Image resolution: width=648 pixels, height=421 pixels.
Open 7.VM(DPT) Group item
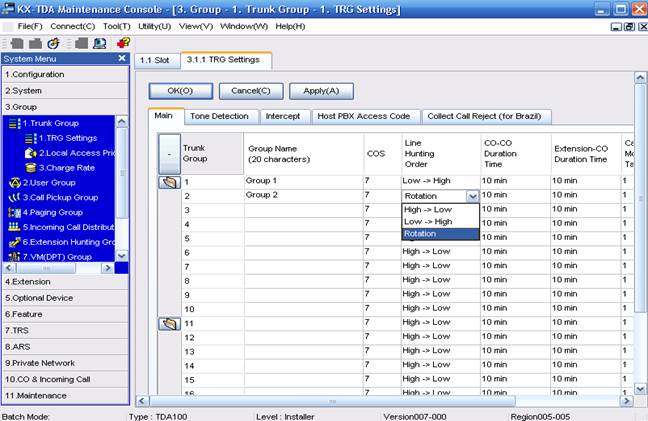point(50,257)
